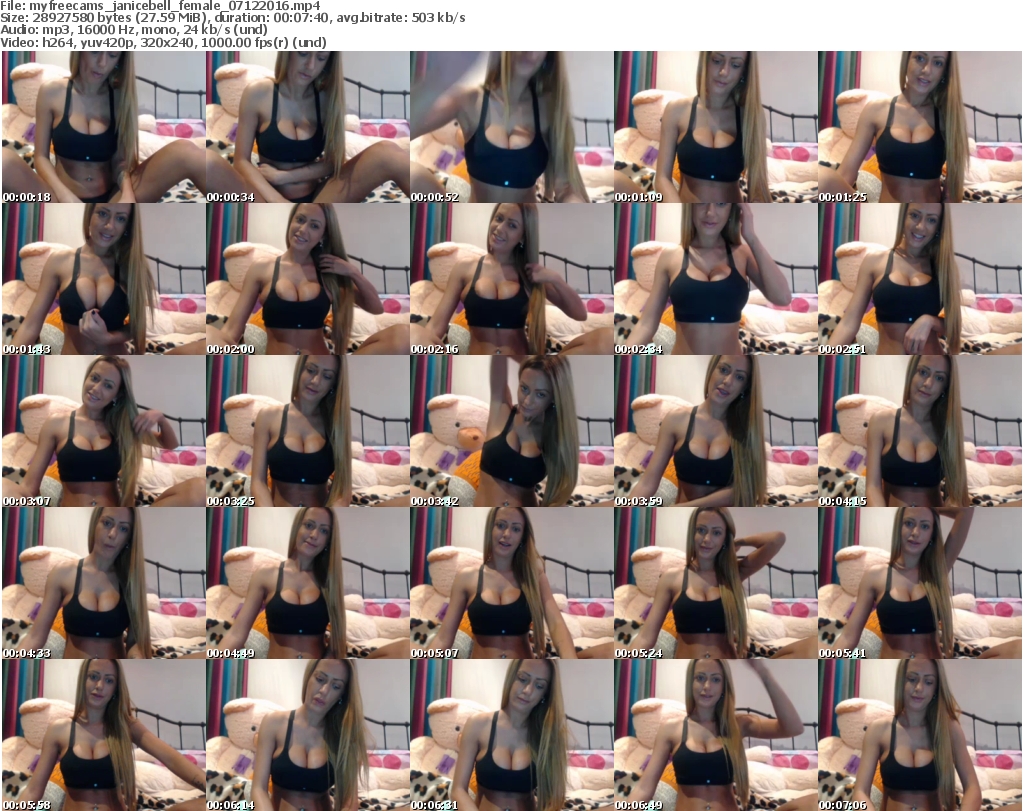Click the 'File:' name header line
1024x811 pixels.
(161, 6)
